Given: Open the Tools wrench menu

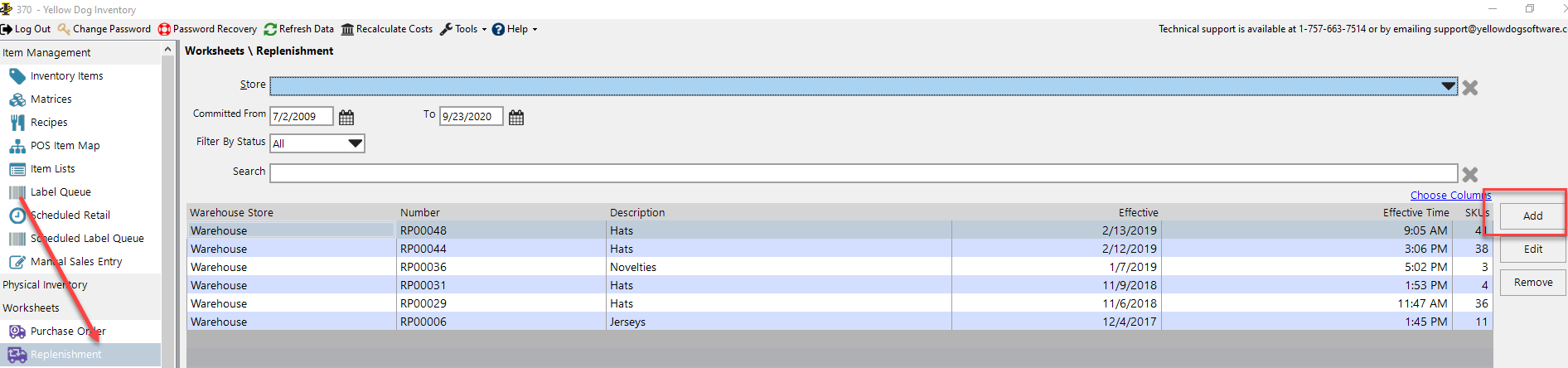Looking at the screenshot, I should (462, 29).
